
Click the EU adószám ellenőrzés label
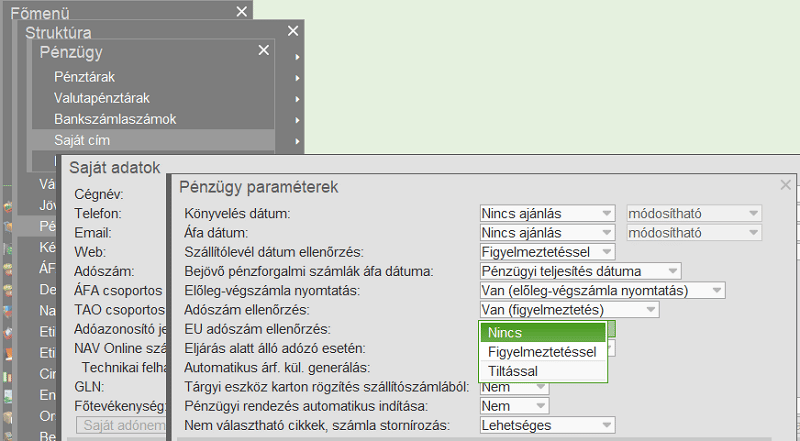pyautogui.click(x=258, y=329)
